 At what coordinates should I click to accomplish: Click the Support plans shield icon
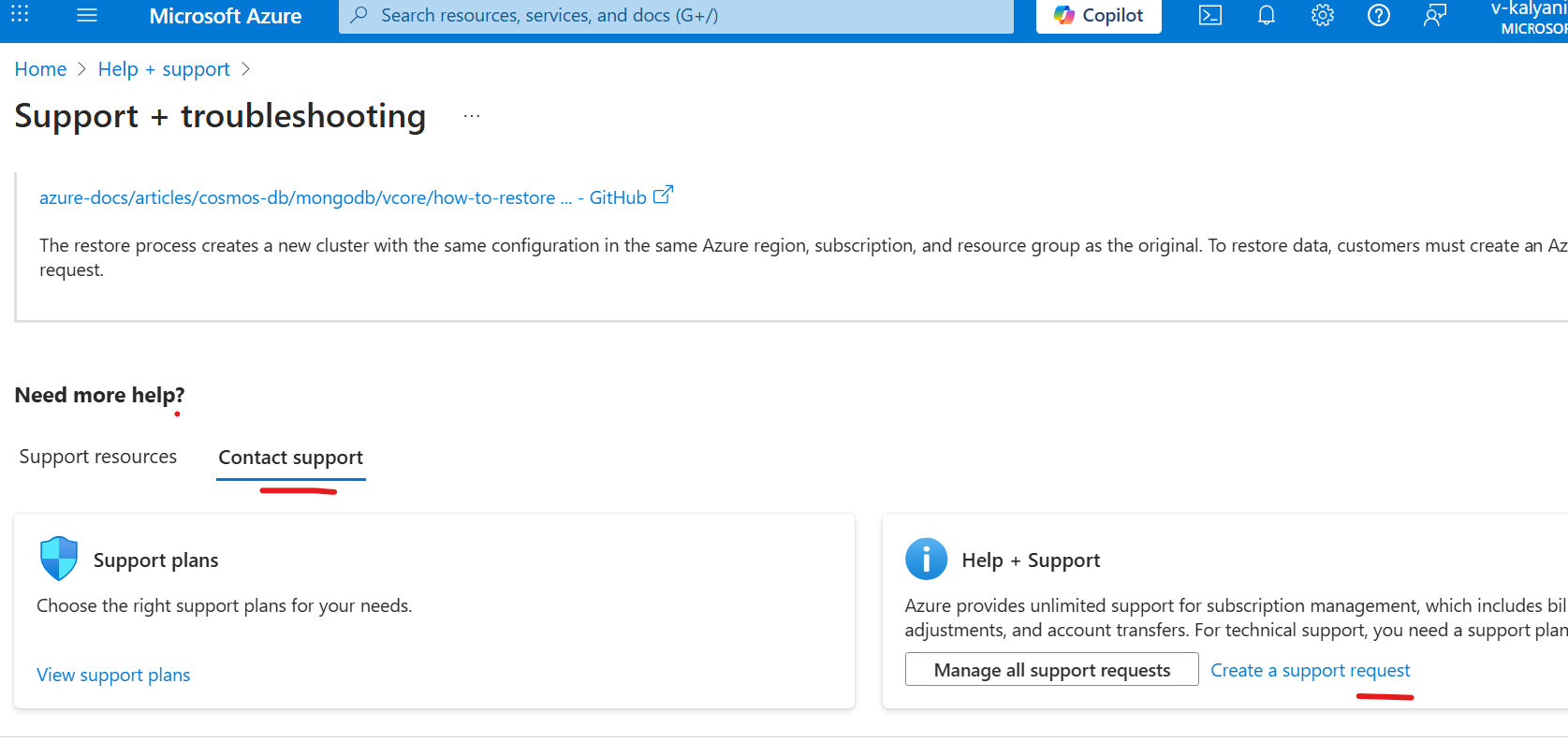tap(59, 559)
